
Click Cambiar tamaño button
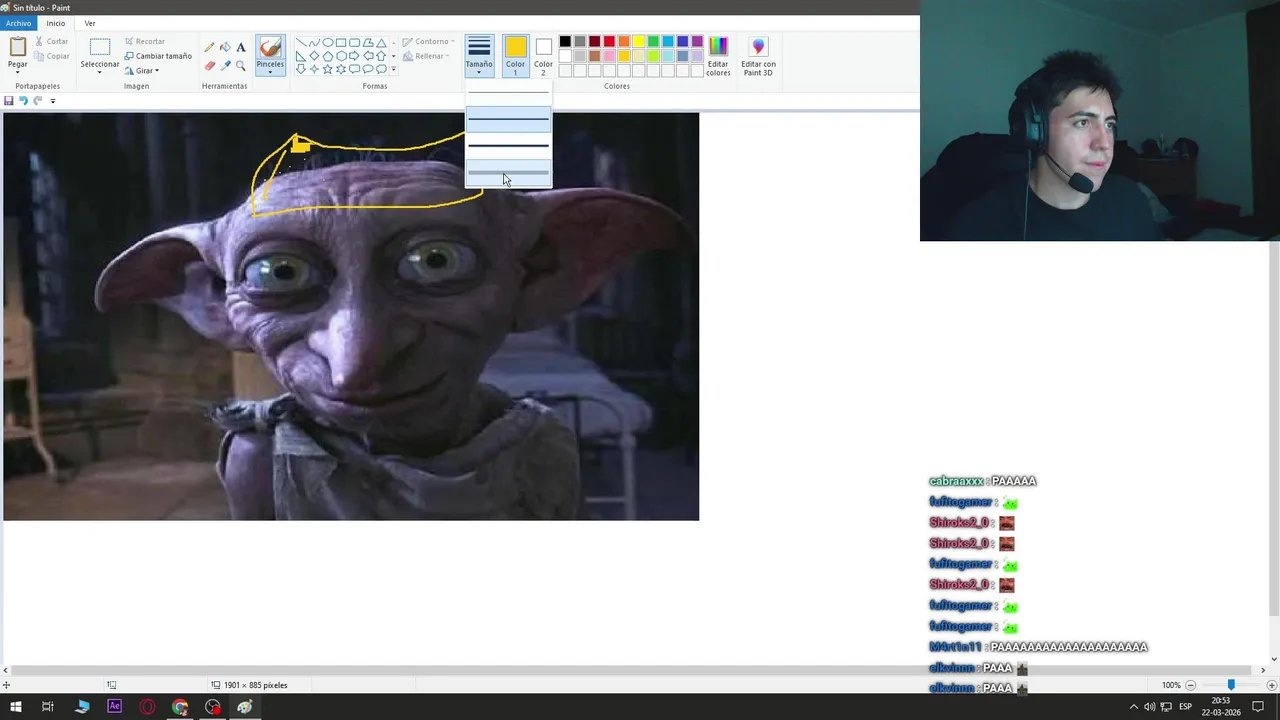pos(158,56)
